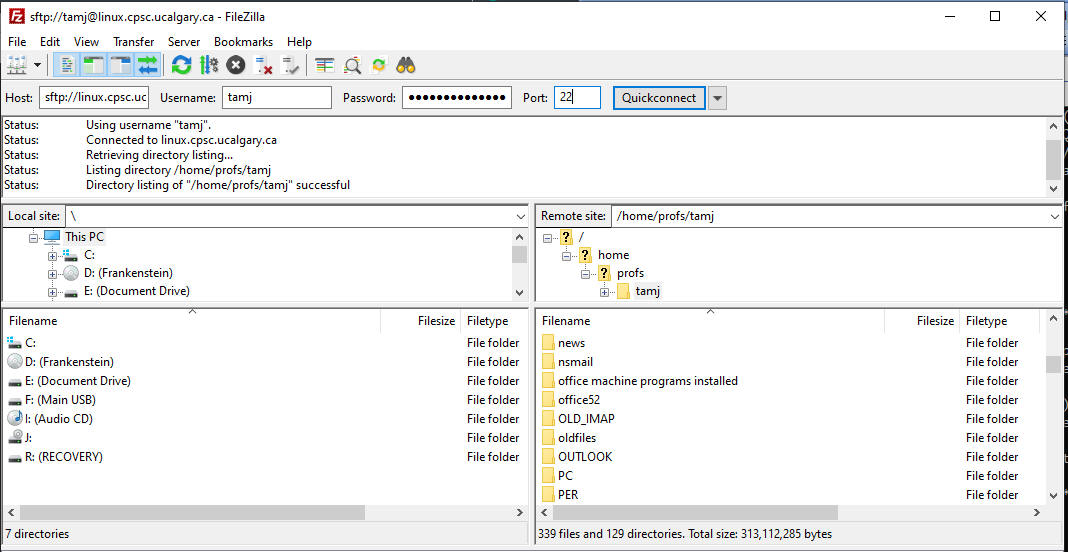1068x552 pixels.
Task: Expand the Local site path dropdown
Action: pos(520,216)
